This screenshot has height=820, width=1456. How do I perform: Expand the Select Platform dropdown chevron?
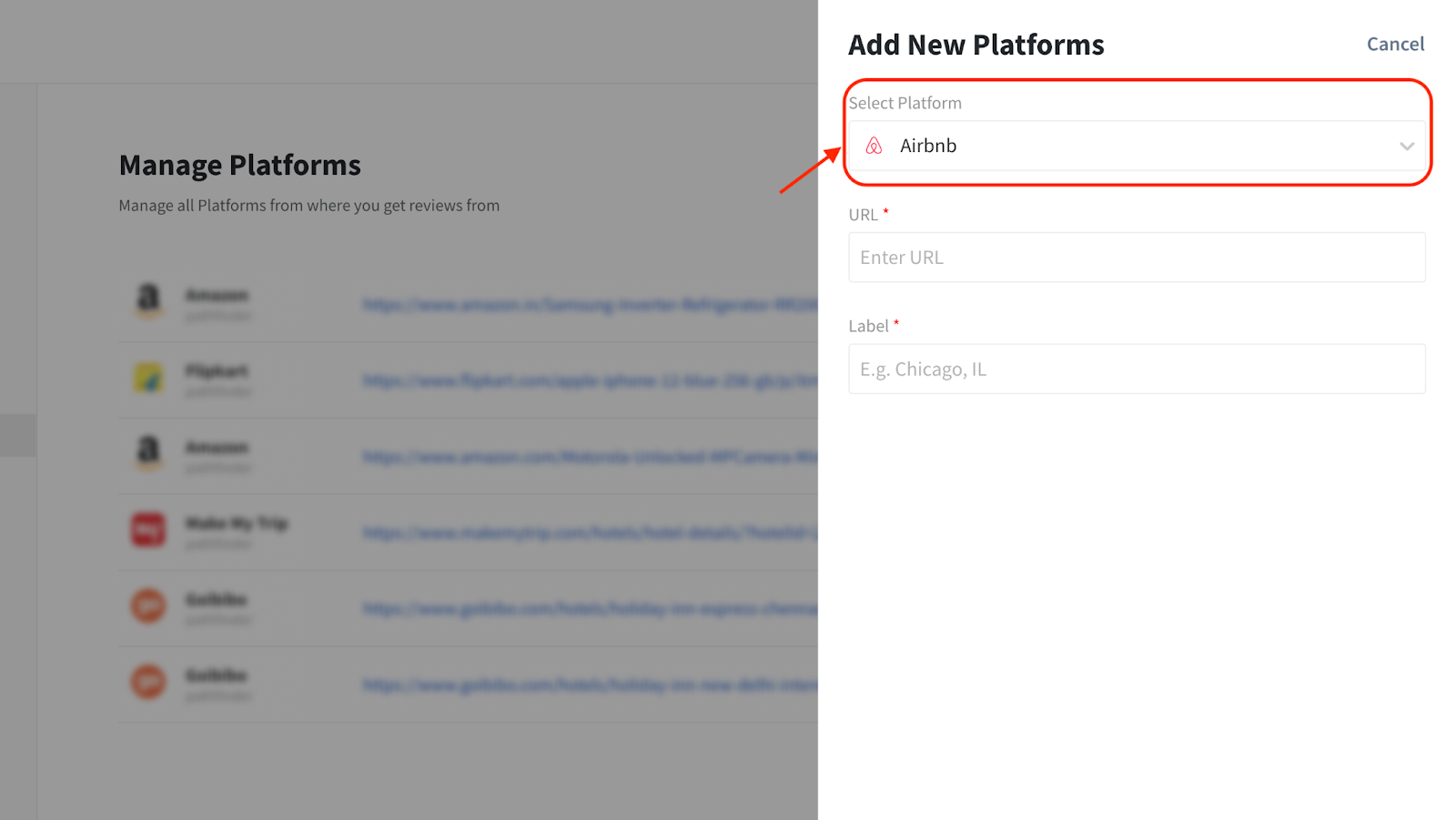(1406, 146)
